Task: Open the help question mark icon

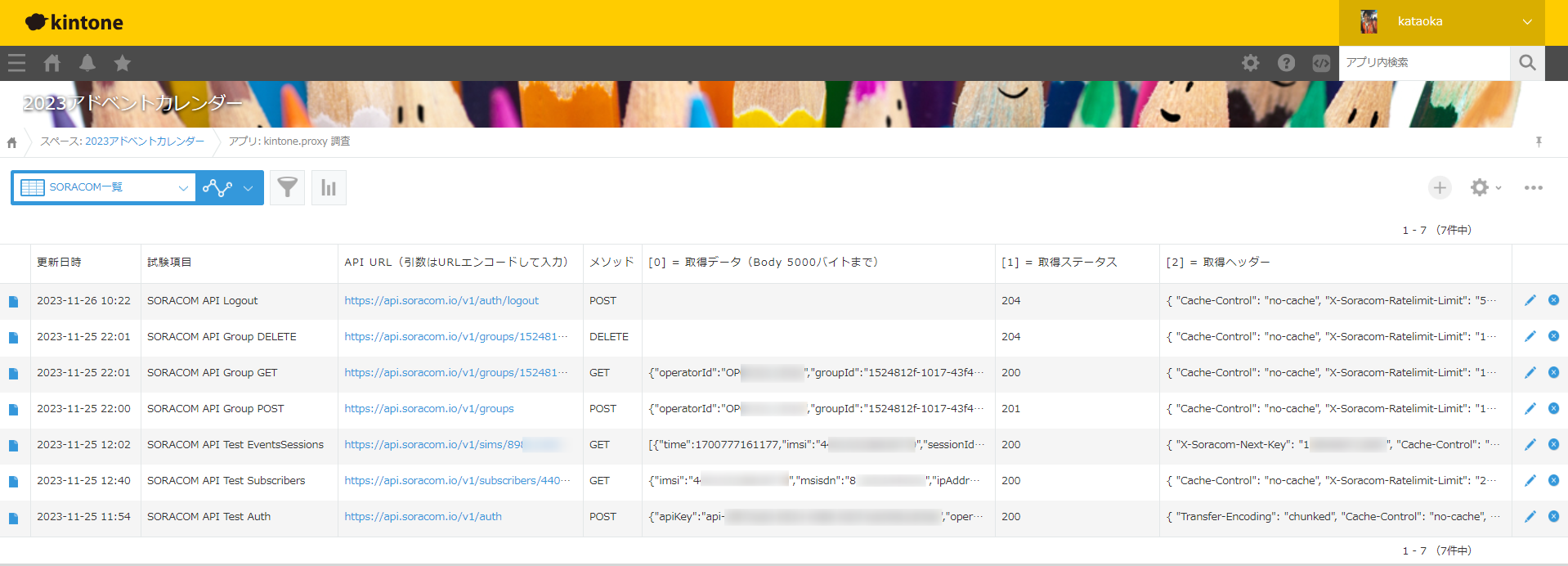Action: [x=1286, y=63]
